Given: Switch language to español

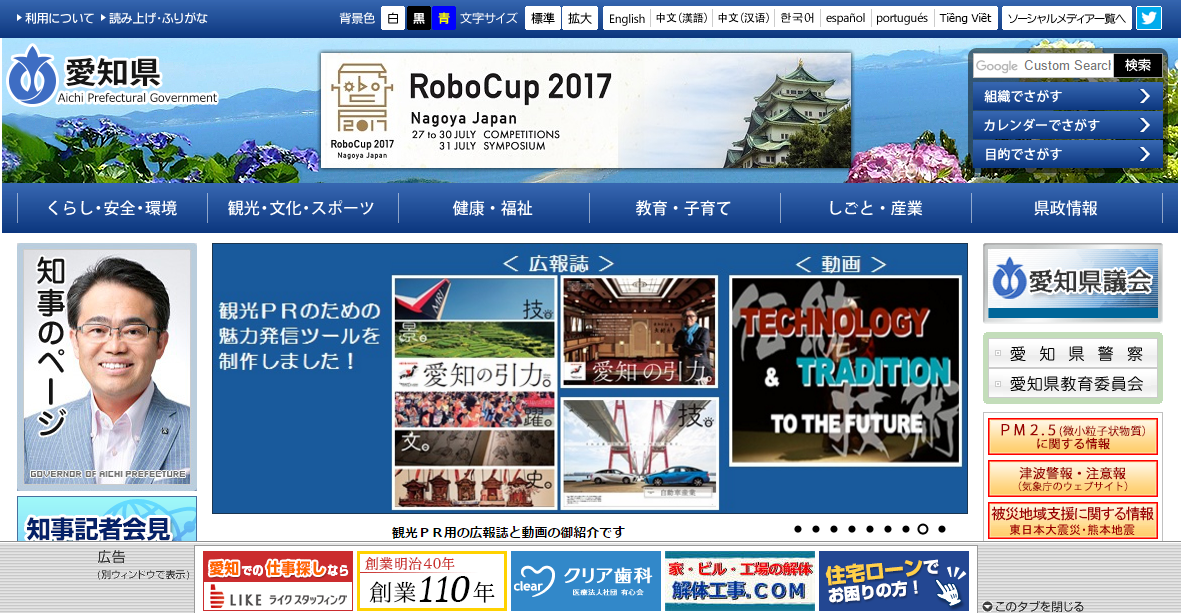Looking at the screenshot, I should [x=845, y=18].
